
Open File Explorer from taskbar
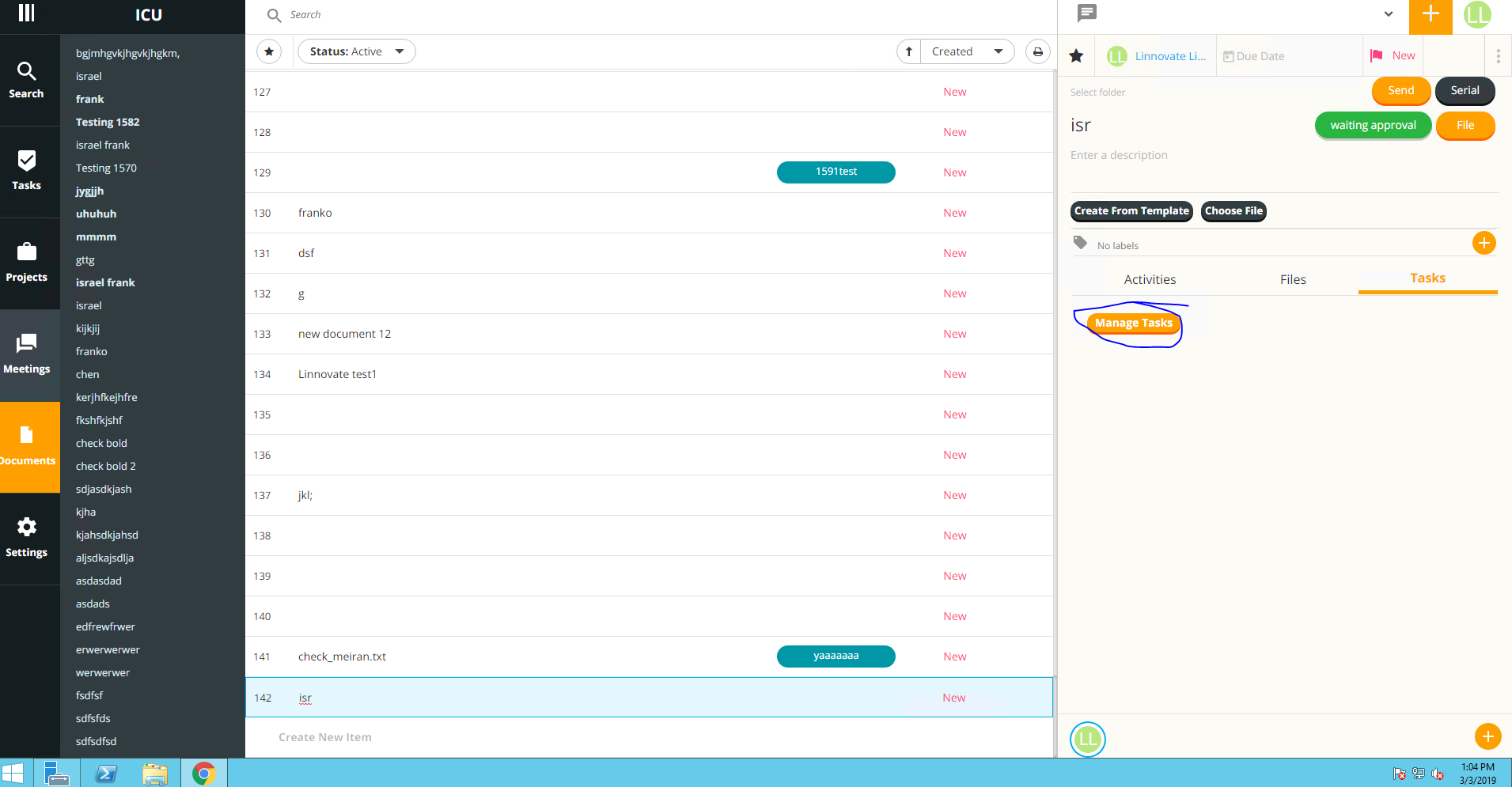coord(155,774)
